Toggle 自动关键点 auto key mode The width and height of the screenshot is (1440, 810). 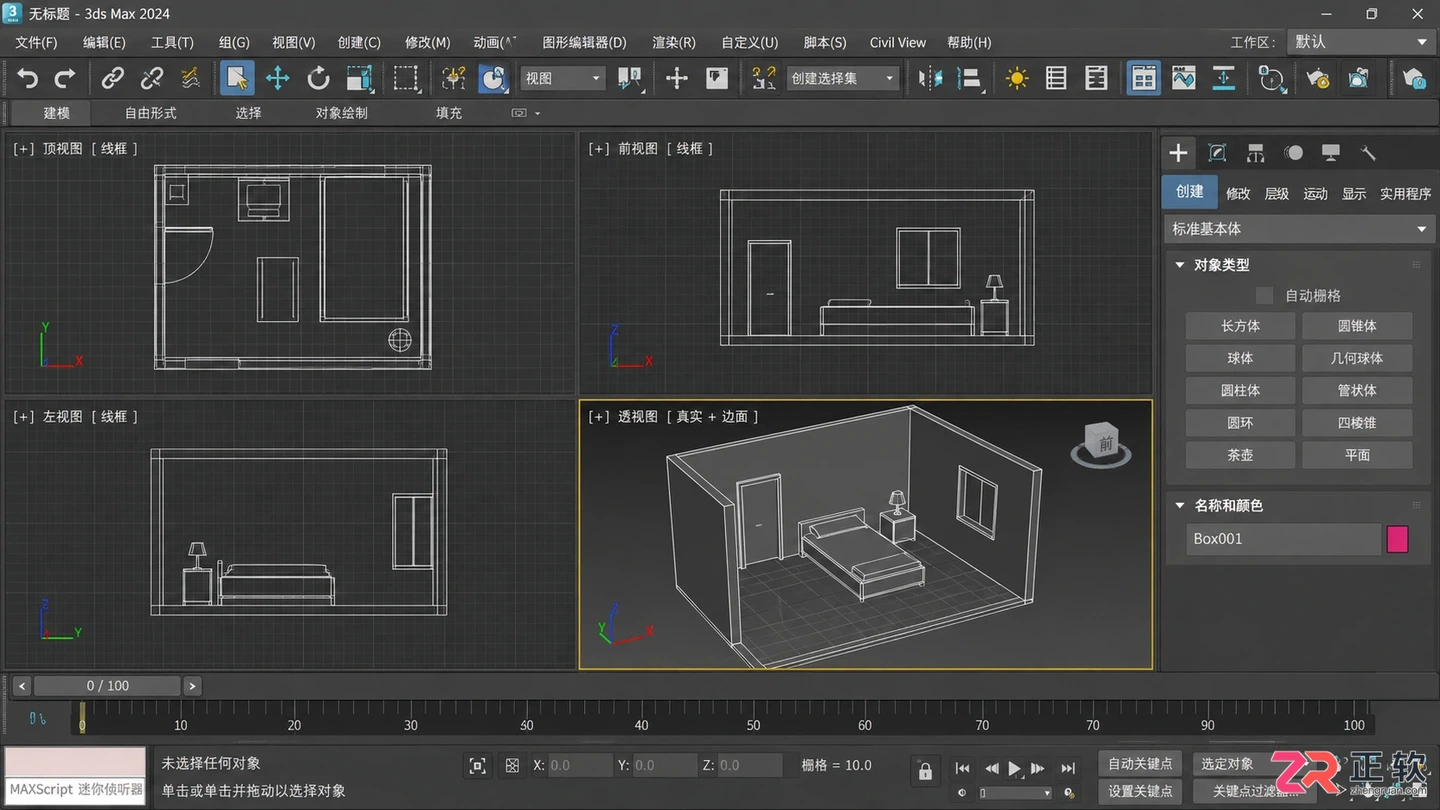coord(1140,764)
